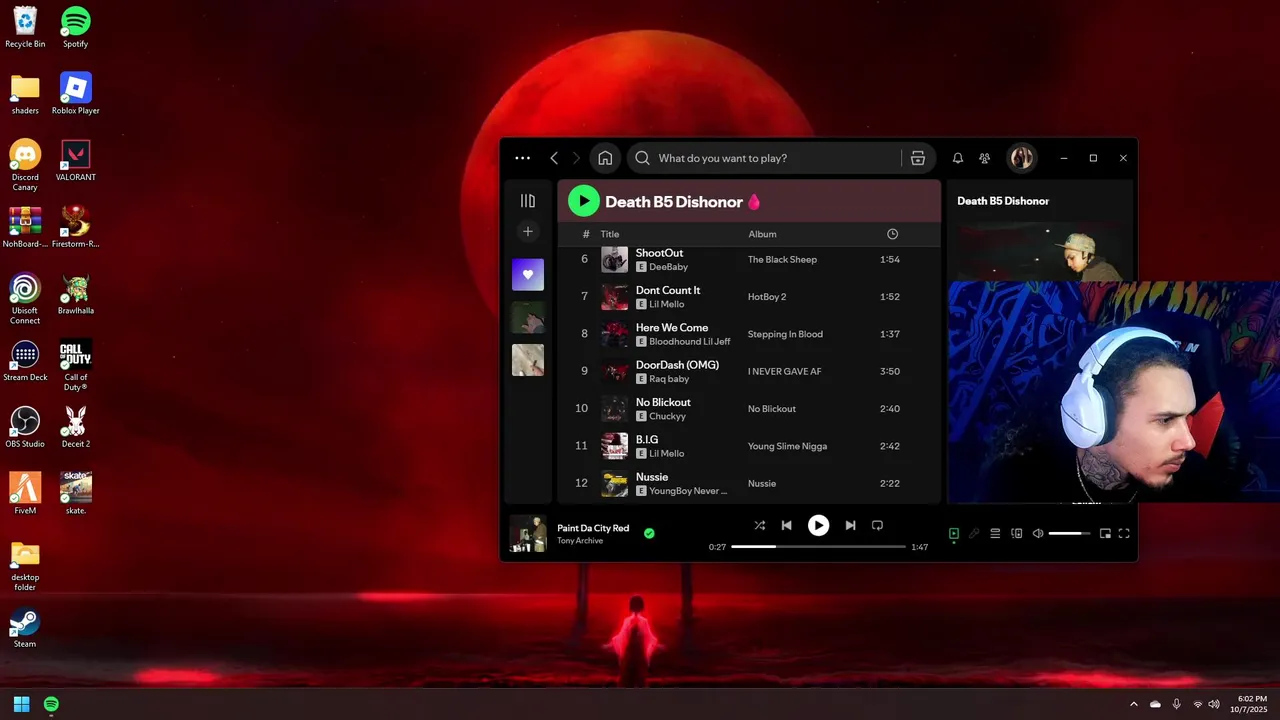Create a playlist with the plus icon
1280x720 pixels.
pos(528,232)
